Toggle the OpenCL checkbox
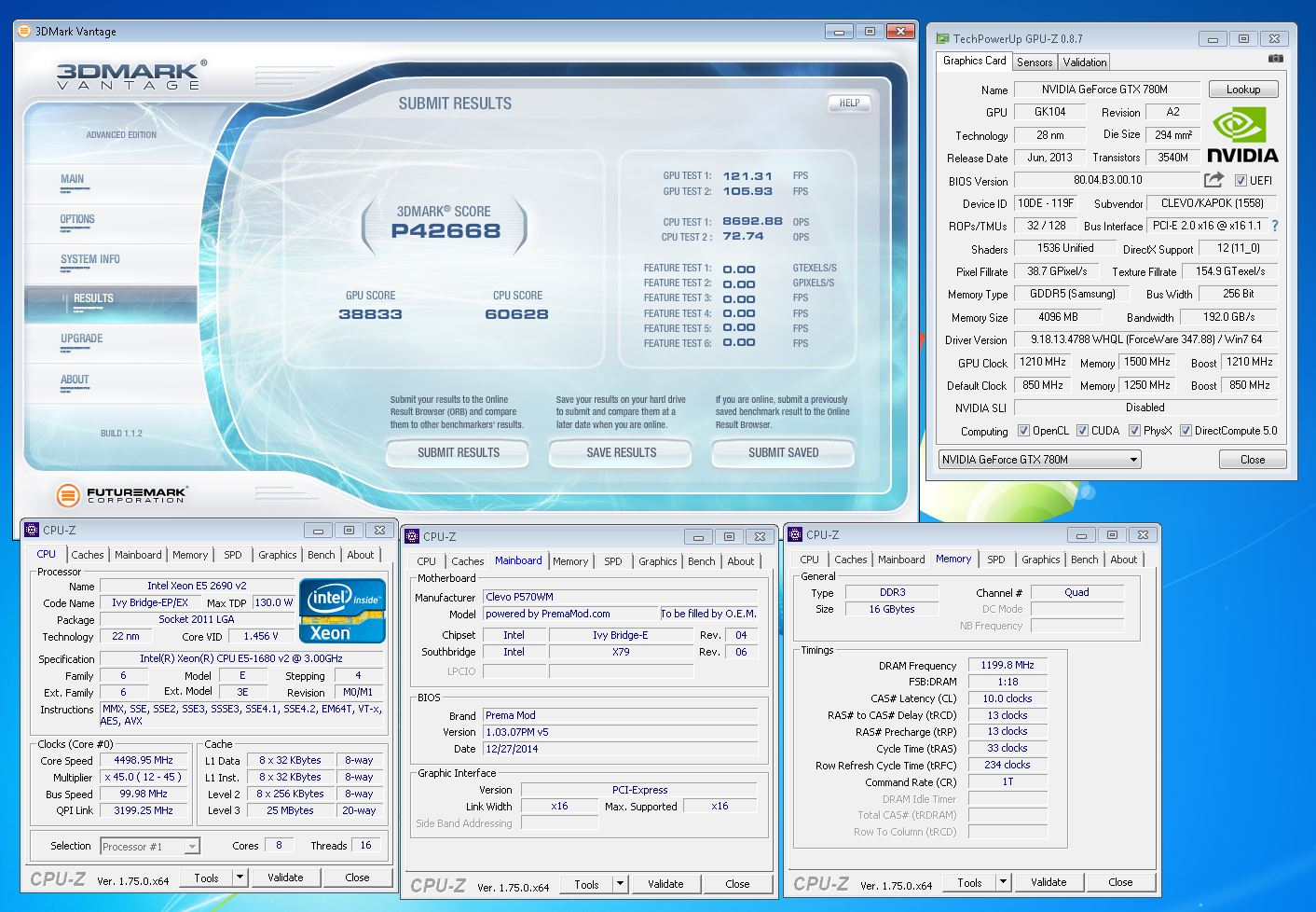Screen dimensions: 1316x912 [x=1023, y=431]
